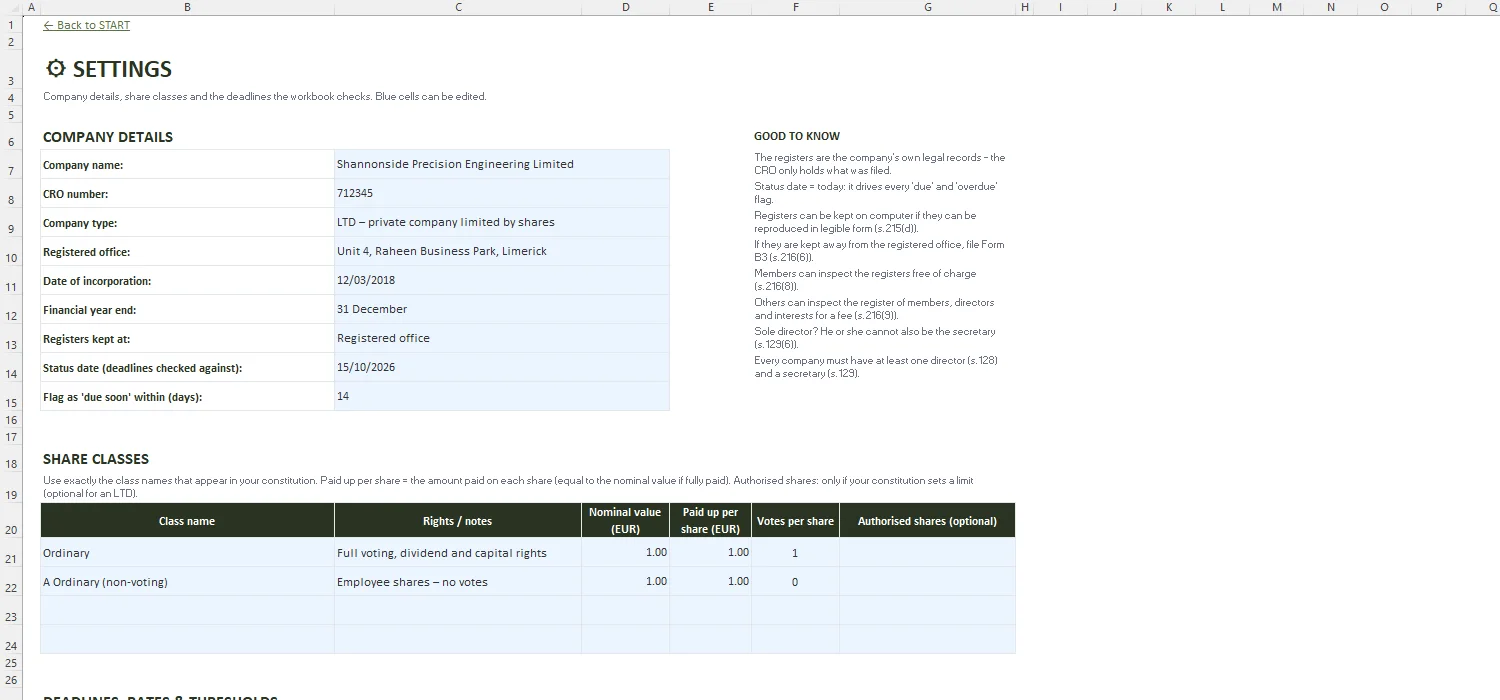1500x700 pixels.
Task: Select the Company name value cell
Action: tap(501, 164)
